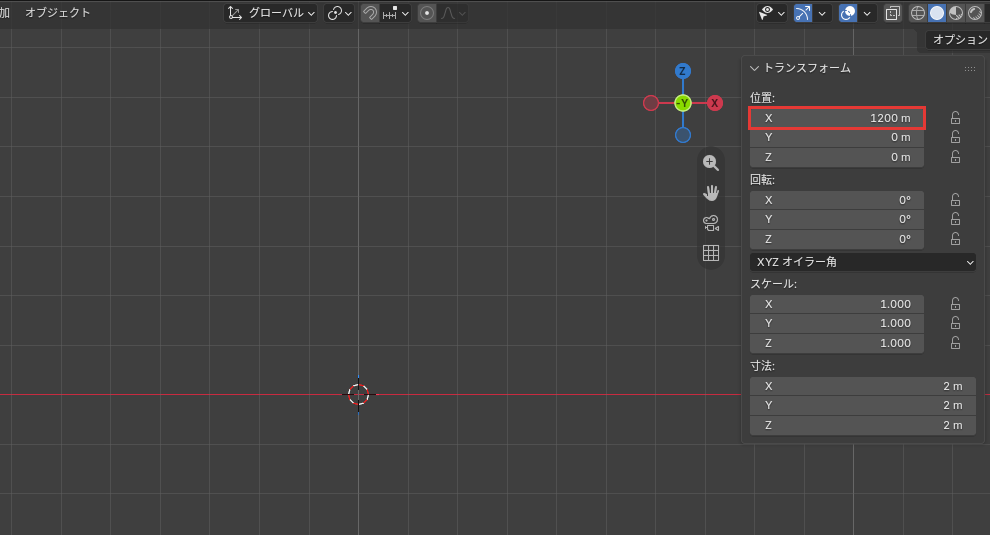Viewport: 990px width, 535px height.
Task: Click the red X axis on gizmo
Action: point(715,103)
